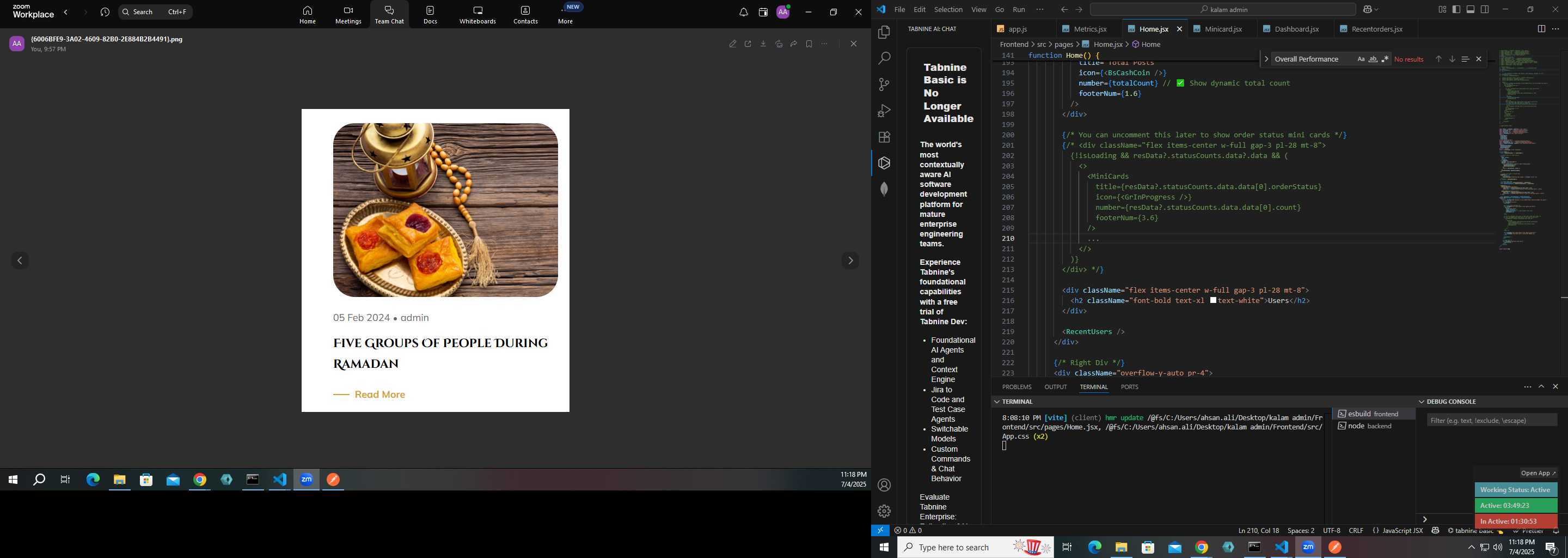1568x558 pixels.
Task: Switch to the PORTS panel tab
Action: pyautogui.click(x=1129, y=387)
